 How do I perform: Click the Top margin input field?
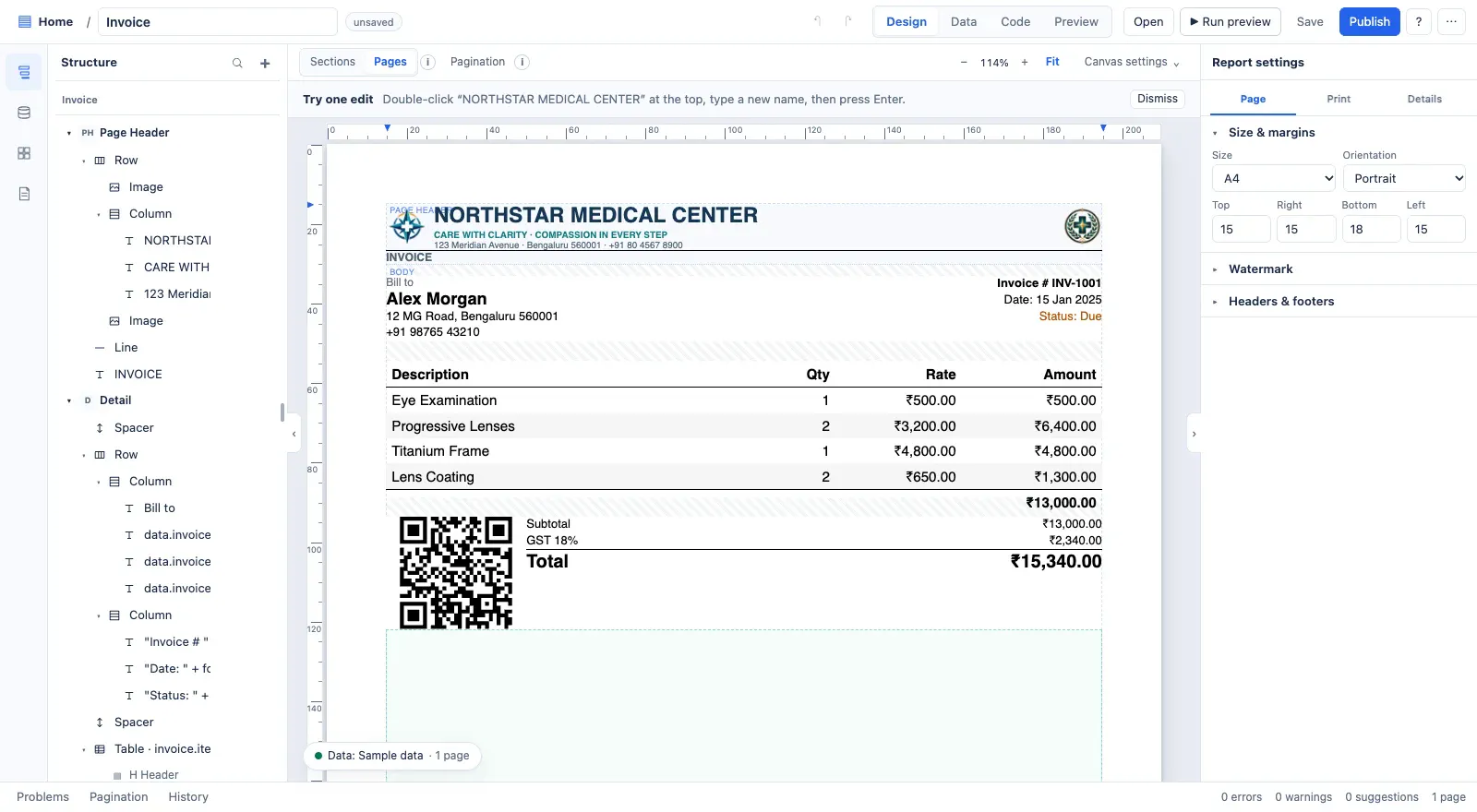coord(1242,229)
